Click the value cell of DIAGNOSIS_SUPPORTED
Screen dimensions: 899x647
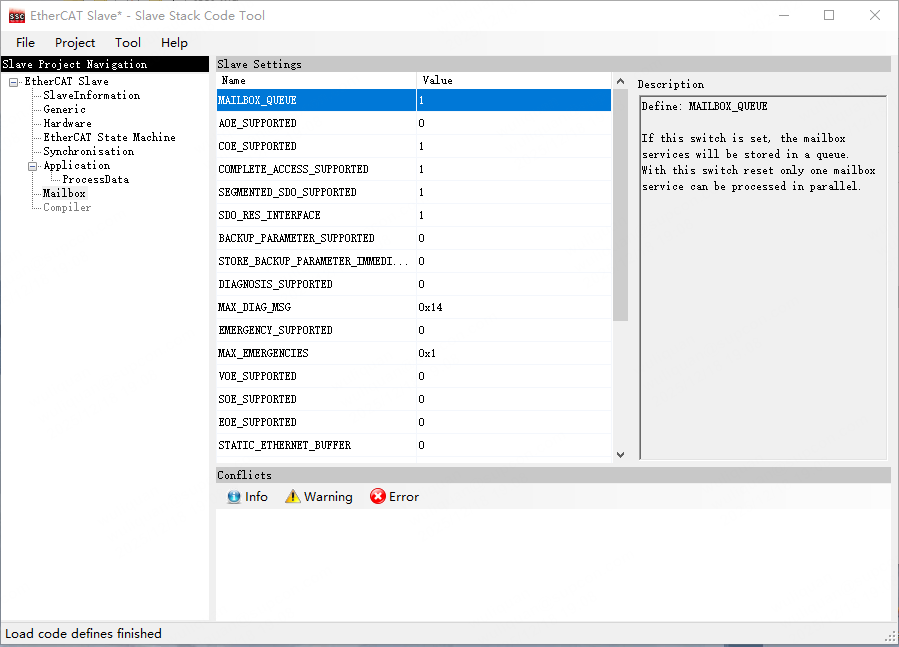pyautogui.click(x=514, y=284)
